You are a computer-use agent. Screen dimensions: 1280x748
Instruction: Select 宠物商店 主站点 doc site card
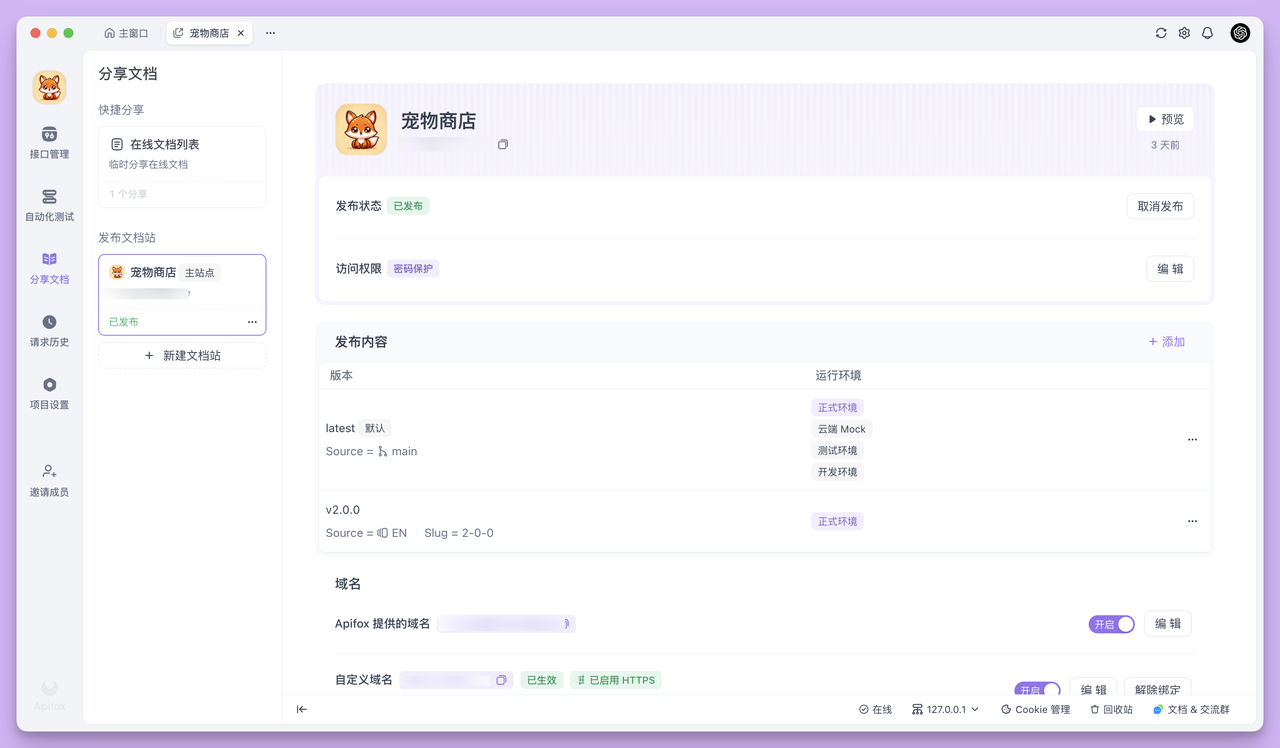(x=182, y=295)
